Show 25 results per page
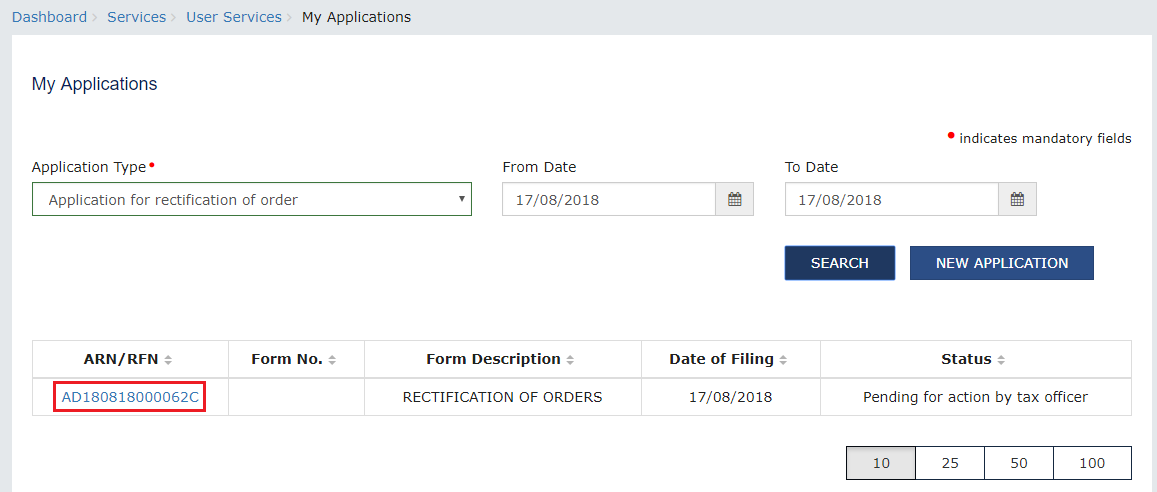The height and width of the screenshot is (492, 1157). [x=950, y=463]
